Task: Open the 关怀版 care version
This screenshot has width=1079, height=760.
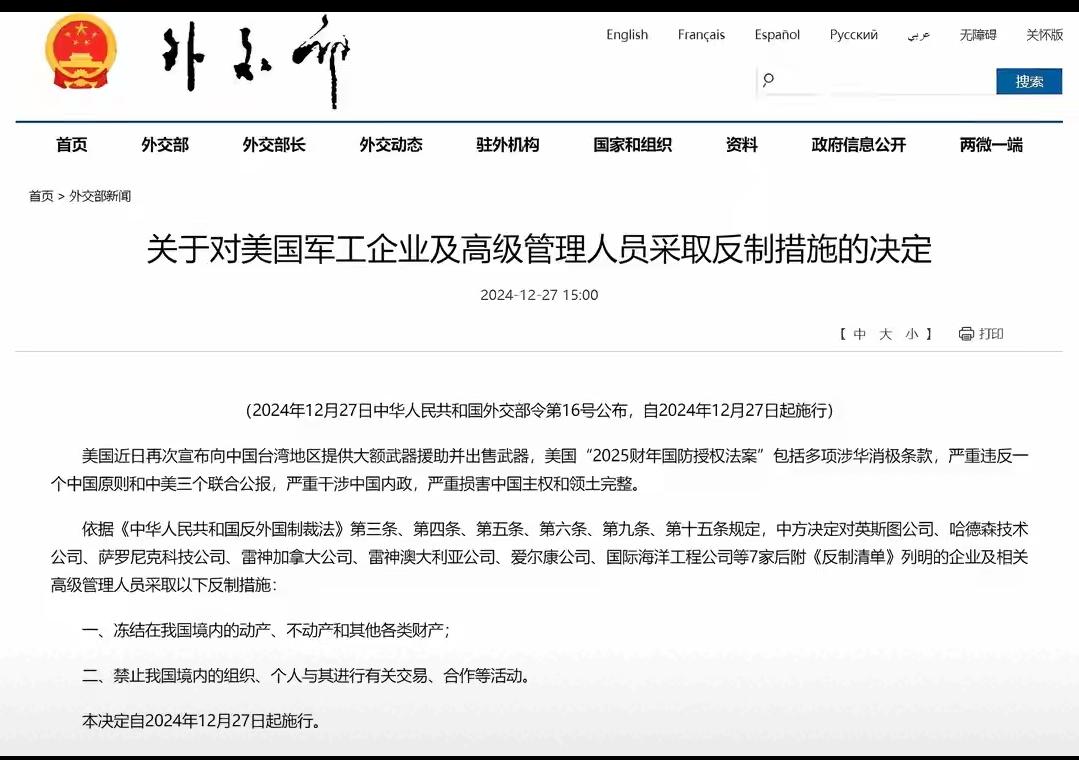Action: pyautogui.click(x=1045, y=34)
